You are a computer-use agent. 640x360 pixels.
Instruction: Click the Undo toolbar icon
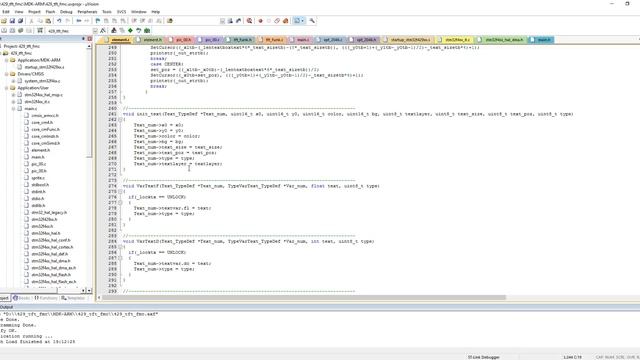tap(59, 21)
